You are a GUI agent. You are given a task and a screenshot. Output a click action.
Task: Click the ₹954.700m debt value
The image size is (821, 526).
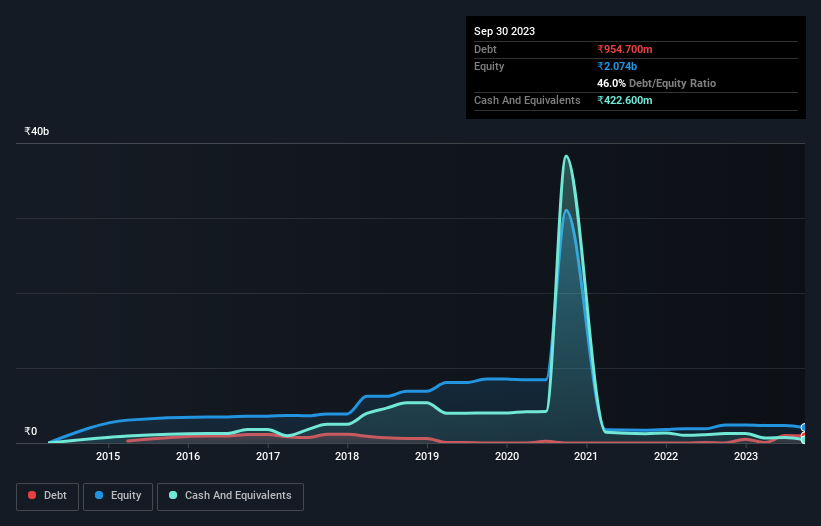pyautogui.click(x=625, y=49)
